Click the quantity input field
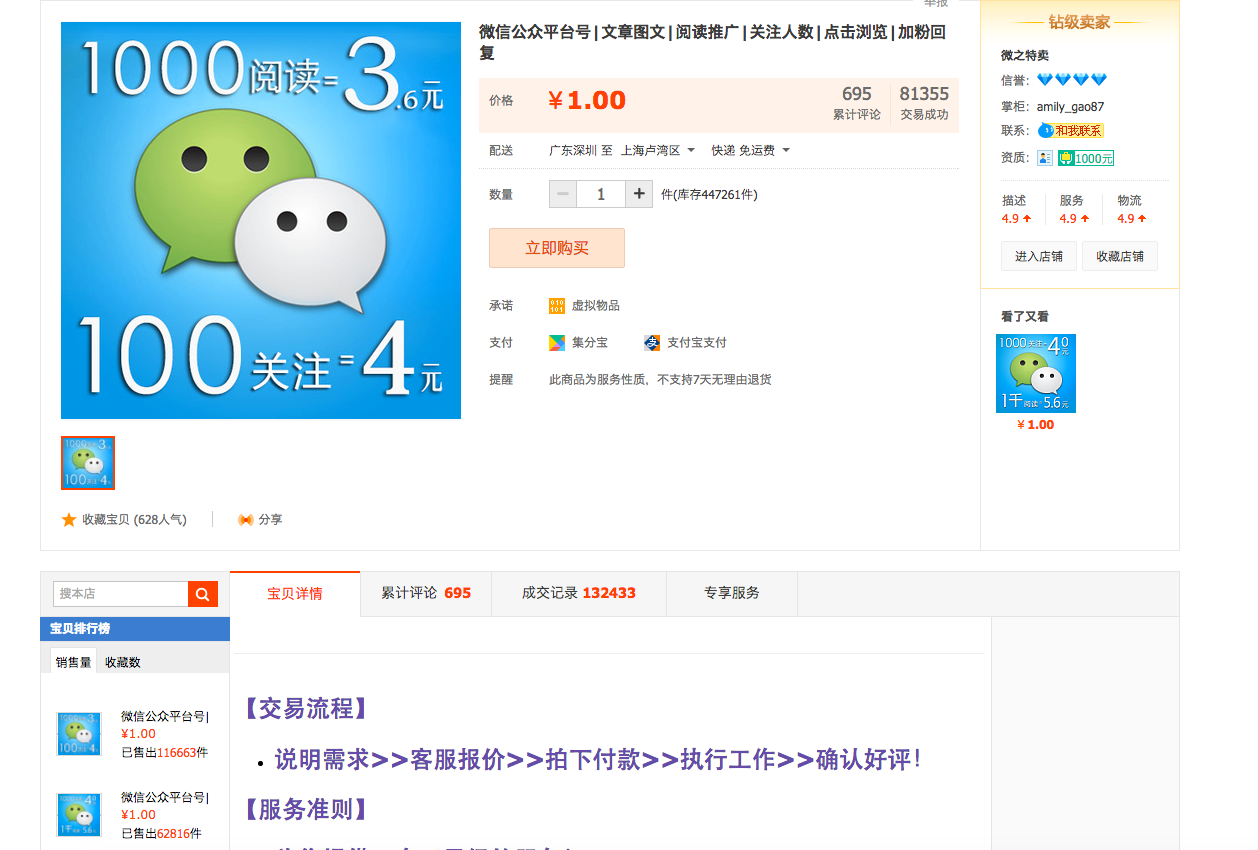This screenshot has width=1258, height=850. tap(601, 194)
